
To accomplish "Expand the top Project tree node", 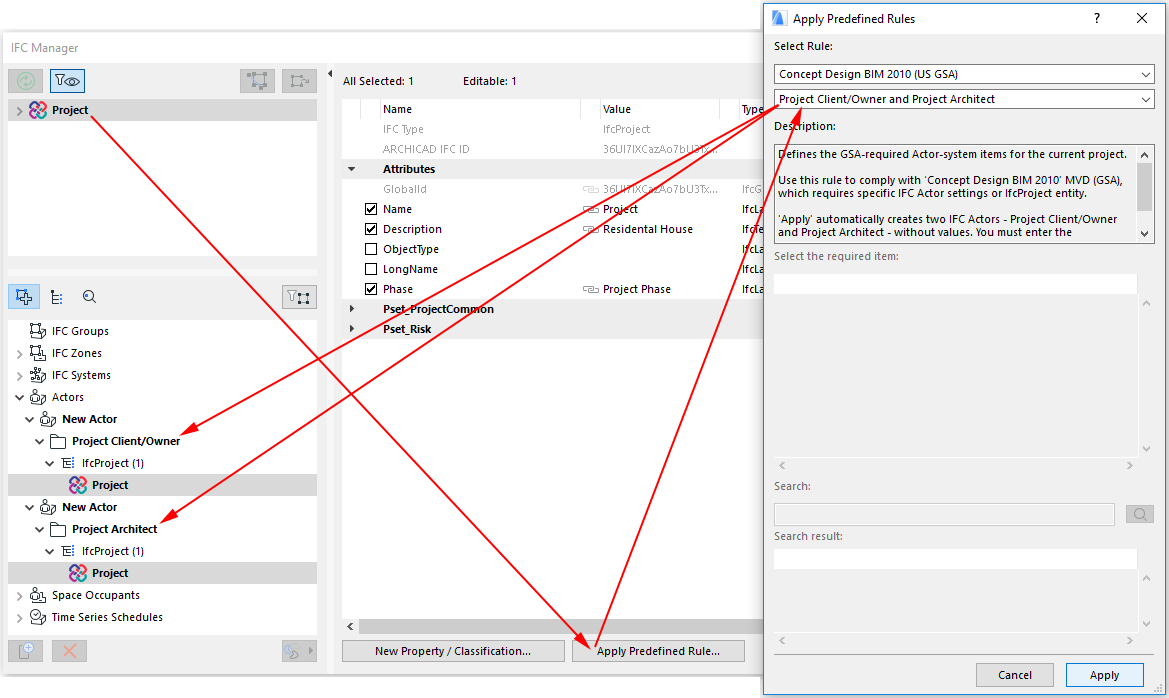I will (19, 110).
